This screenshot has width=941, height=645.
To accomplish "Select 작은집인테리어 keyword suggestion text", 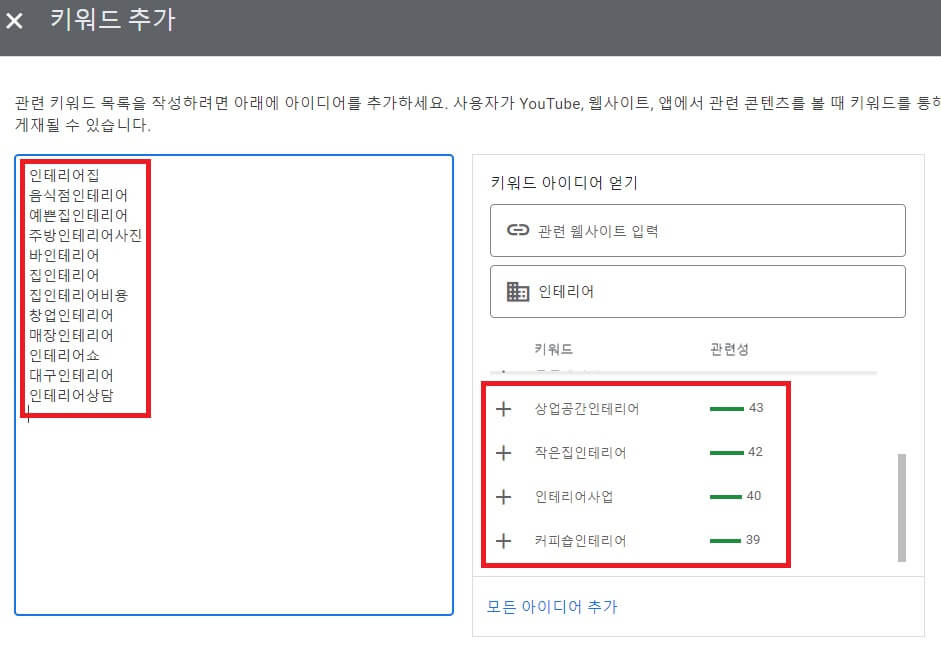I will 580,453.
